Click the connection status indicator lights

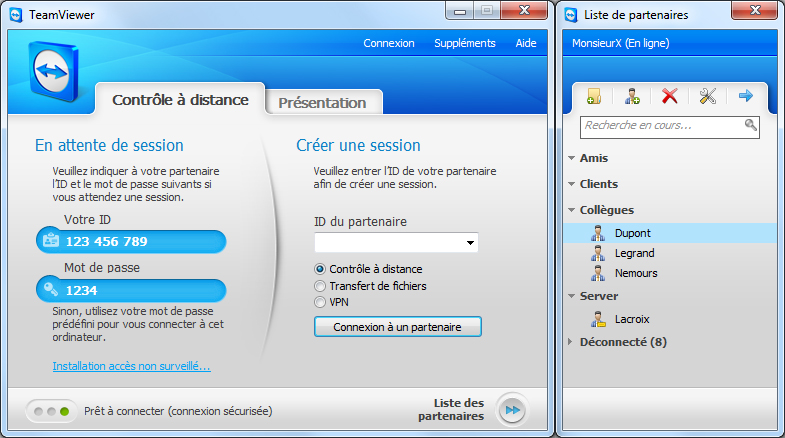tap(51, 411)
